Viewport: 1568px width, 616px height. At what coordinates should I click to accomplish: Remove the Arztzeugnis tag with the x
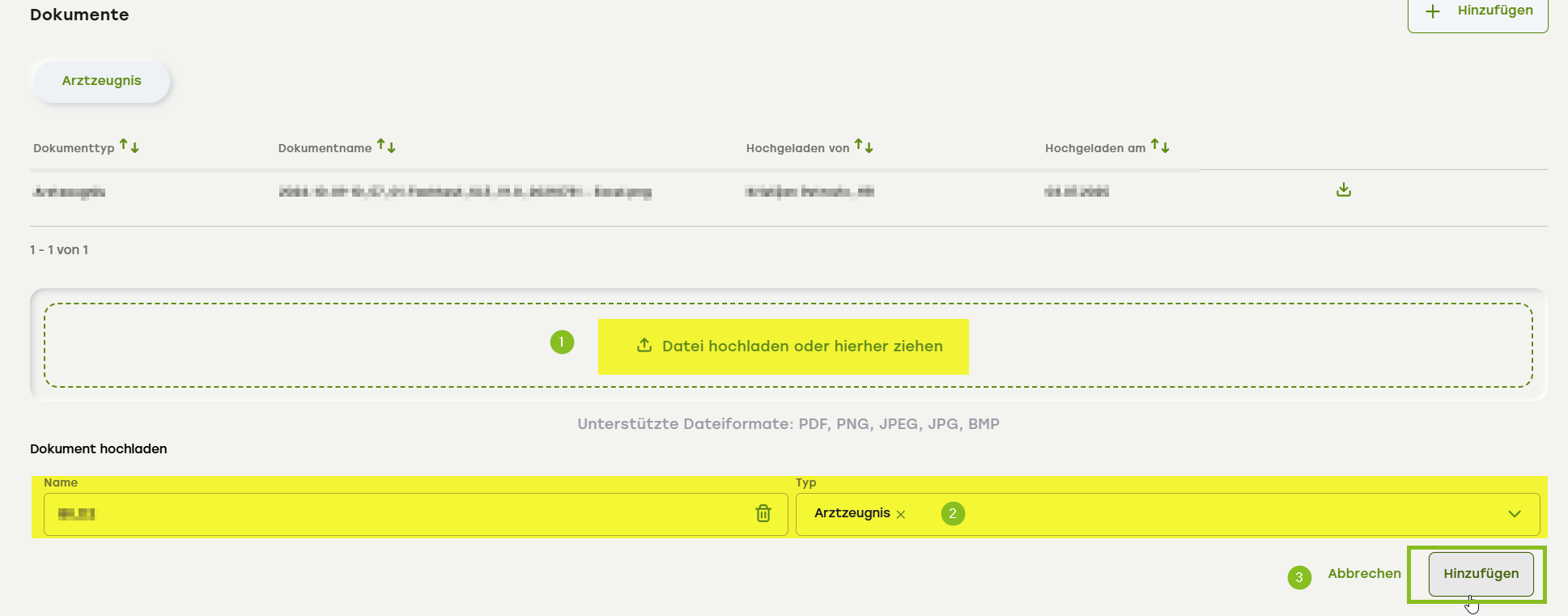click(x=901, y=515)
